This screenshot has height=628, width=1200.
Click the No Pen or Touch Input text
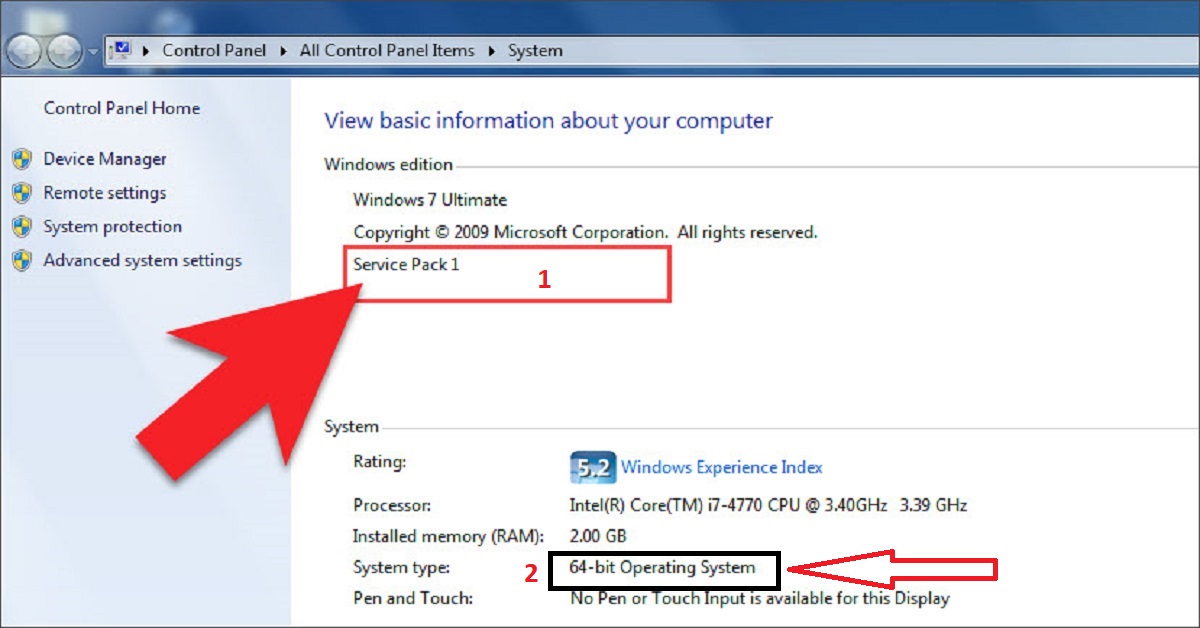point(759,599)
